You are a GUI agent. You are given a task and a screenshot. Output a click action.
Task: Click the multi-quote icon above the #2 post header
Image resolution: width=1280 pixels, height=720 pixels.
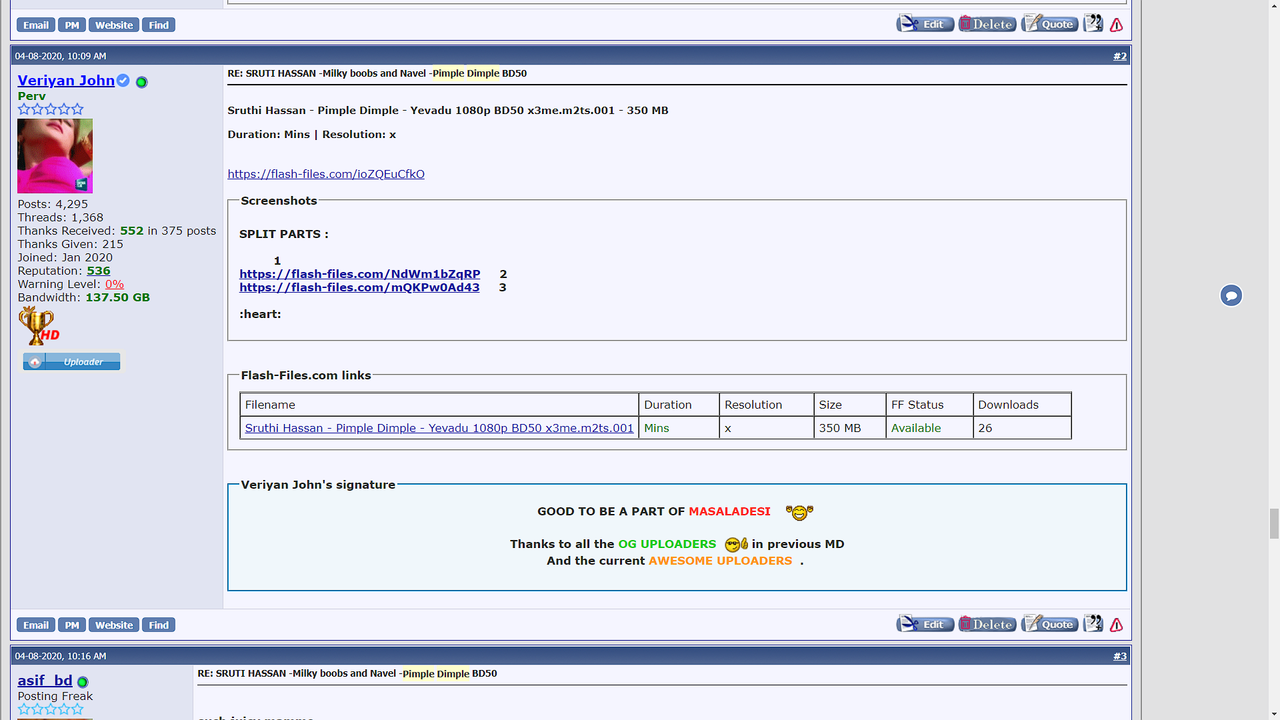(x=1093, y=24)
